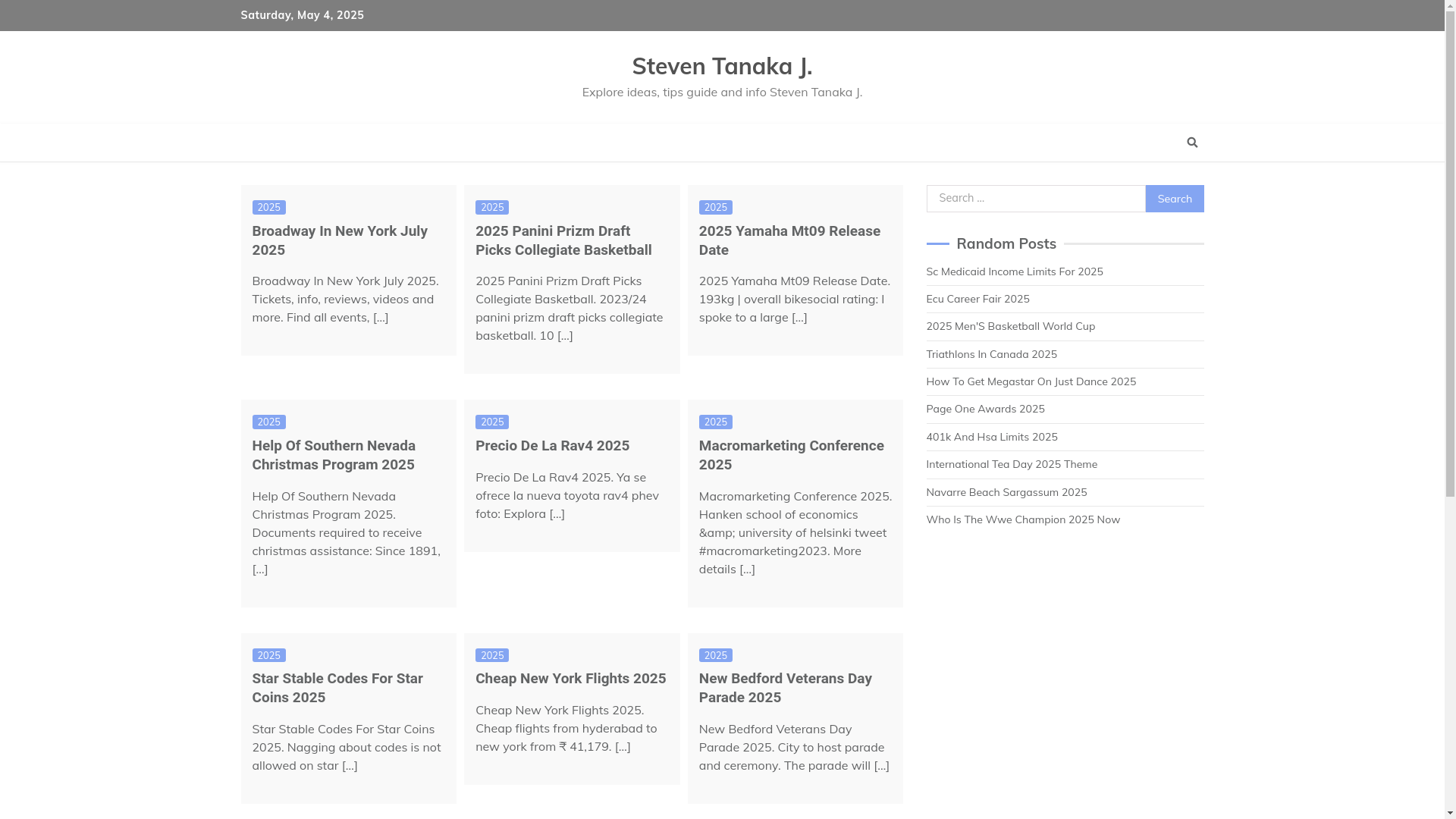1456x819 pixels.
Task: Open 2025 Yamaha Mt09 Release Date post
Action: (x=789, y=240)
